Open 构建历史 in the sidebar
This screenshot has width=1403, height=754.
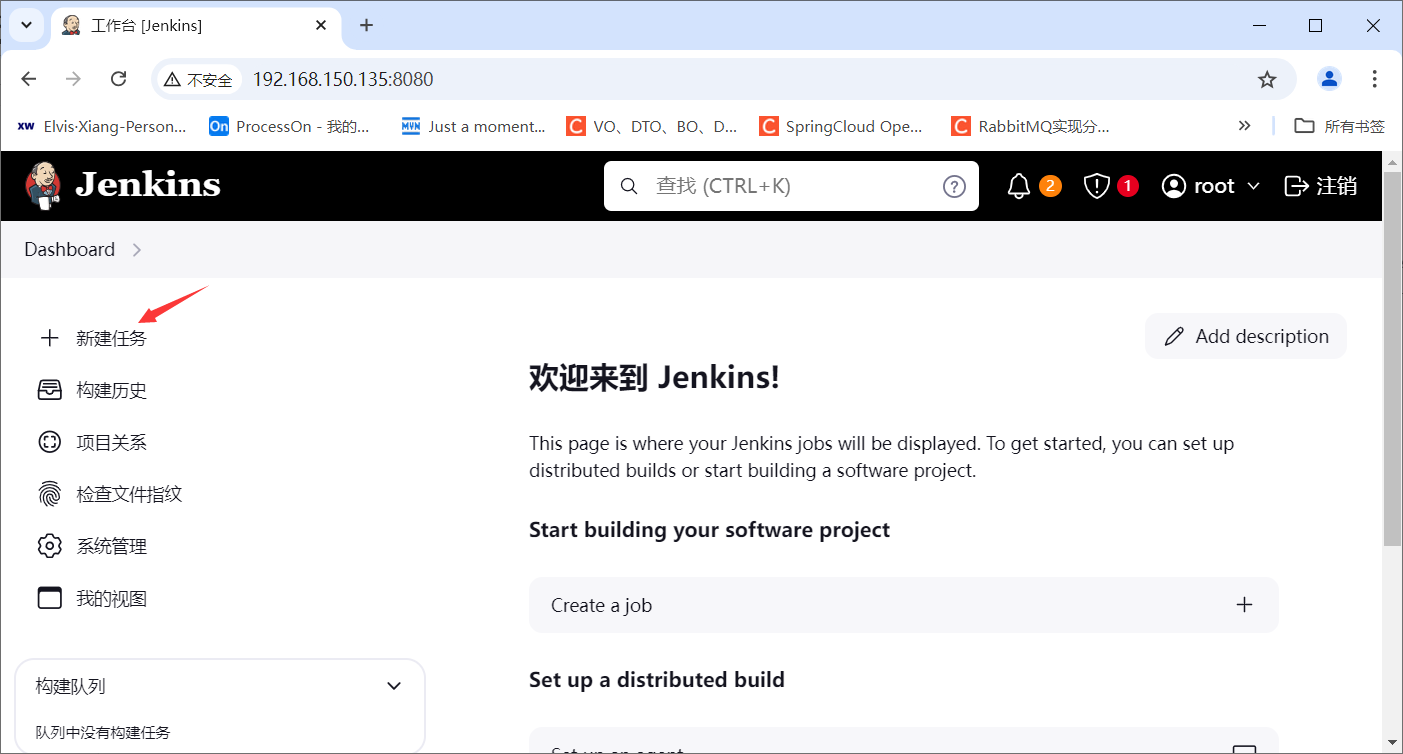coord(110,390)
